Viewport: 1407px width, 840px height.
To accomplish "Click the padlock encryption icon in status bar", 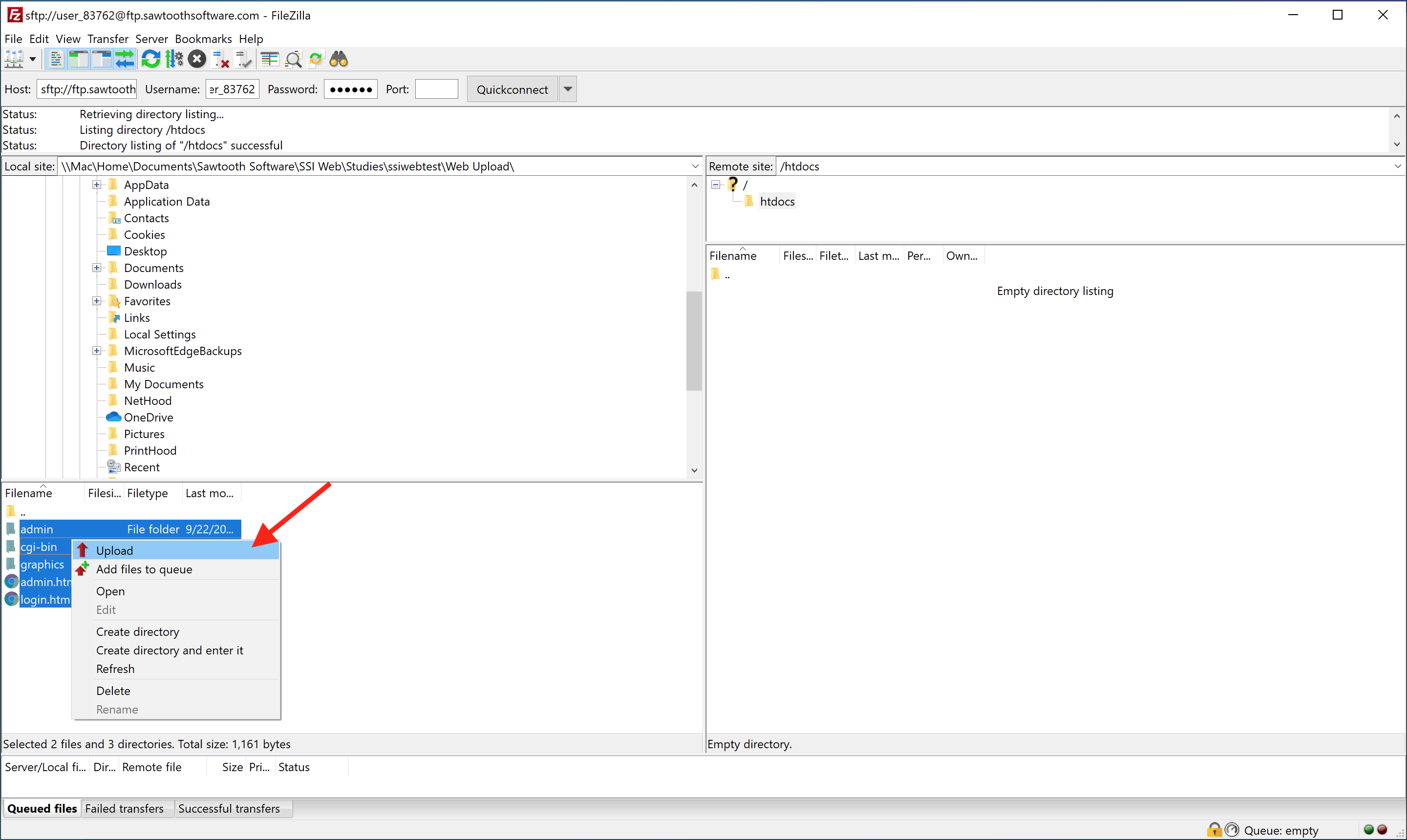I will coord(1214,830).
